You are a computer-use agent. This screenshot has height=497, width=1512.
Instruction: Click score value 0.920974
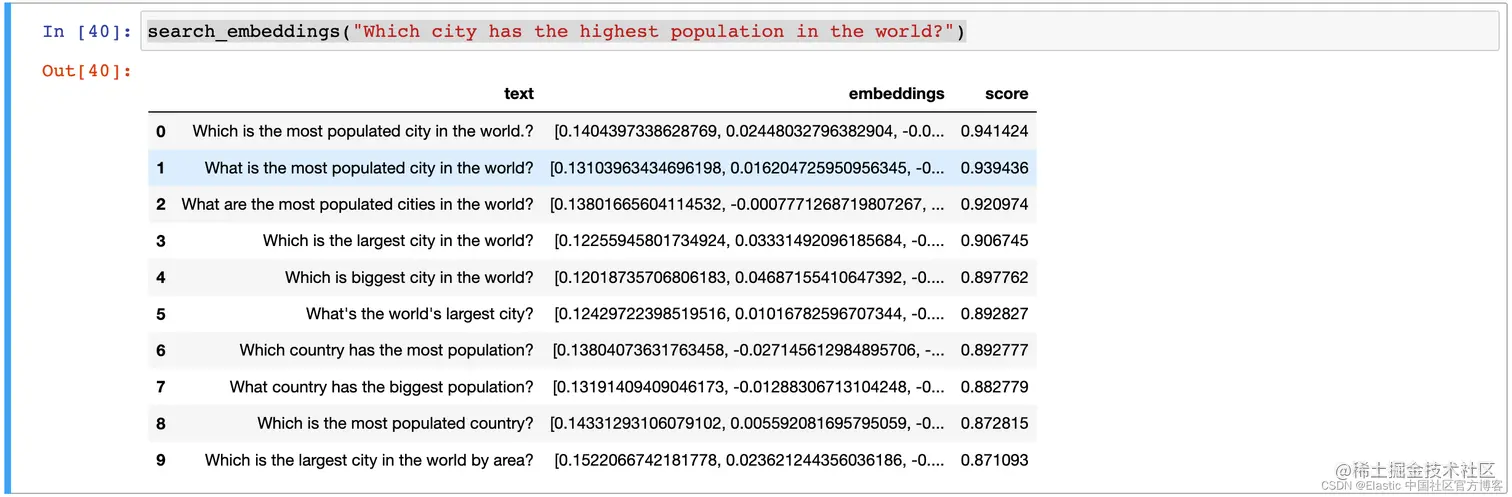click(x=995, y=204)
